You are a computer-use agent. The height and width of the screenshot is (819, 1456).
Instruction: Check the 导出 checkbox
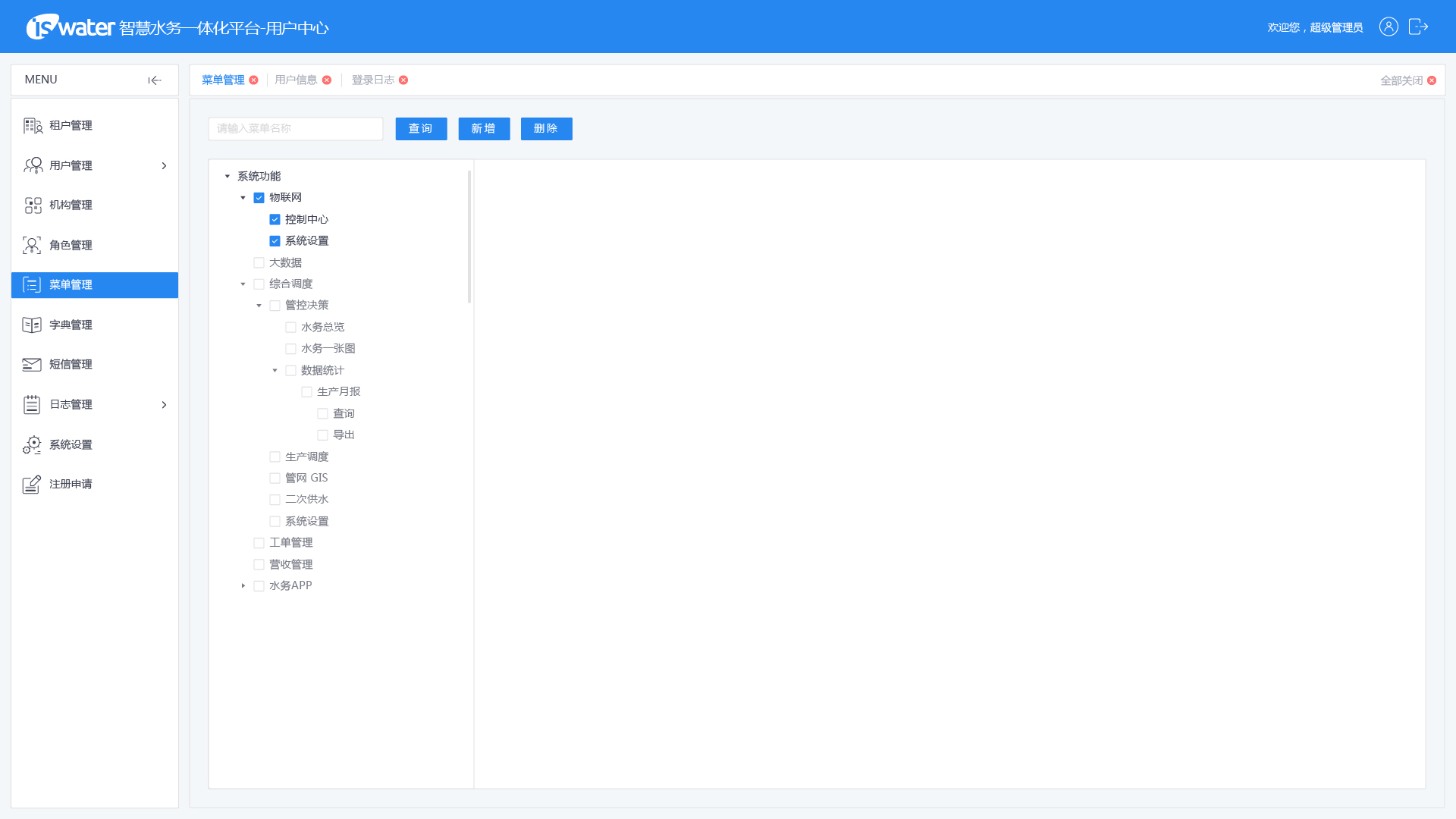pyautogui.click(x=322, y=435)
